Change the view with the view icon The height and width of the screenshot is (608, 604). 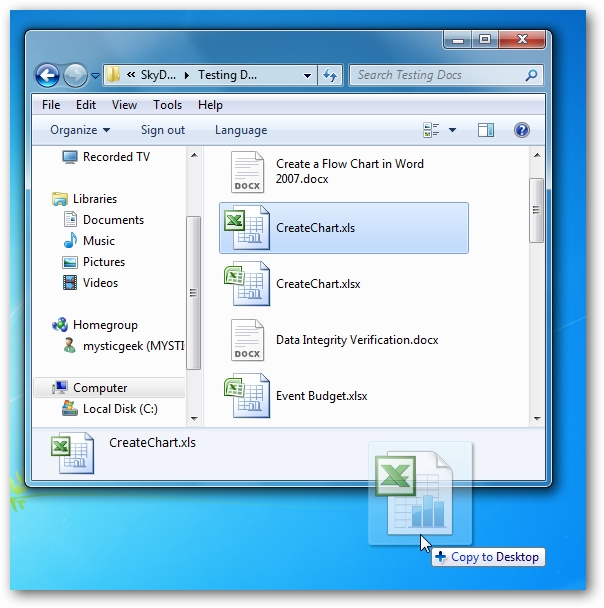[431, 130]
